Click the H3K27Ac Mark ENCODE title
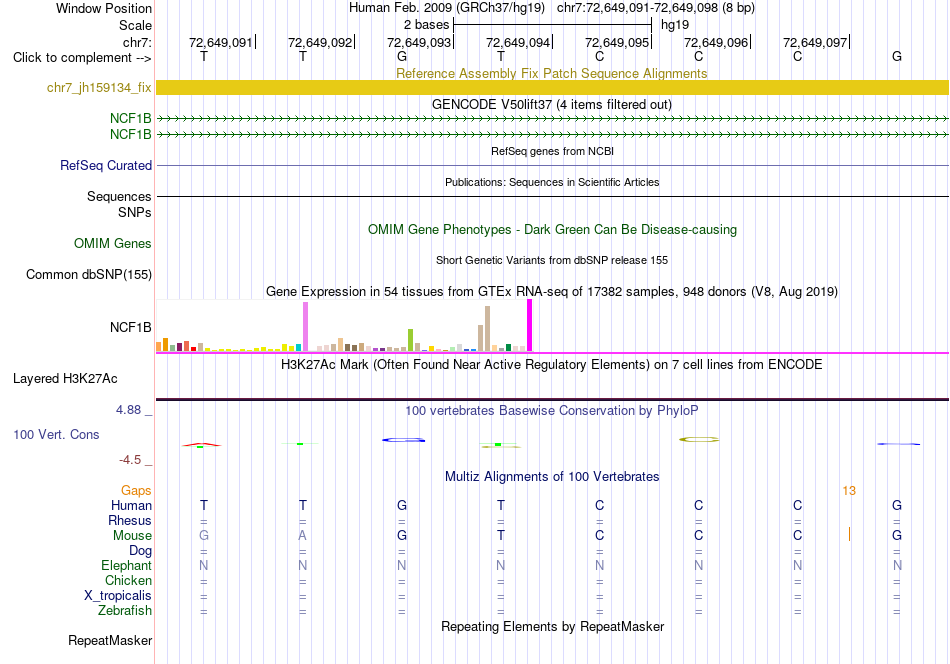The image size is (950, 664). tap(552, 365)
